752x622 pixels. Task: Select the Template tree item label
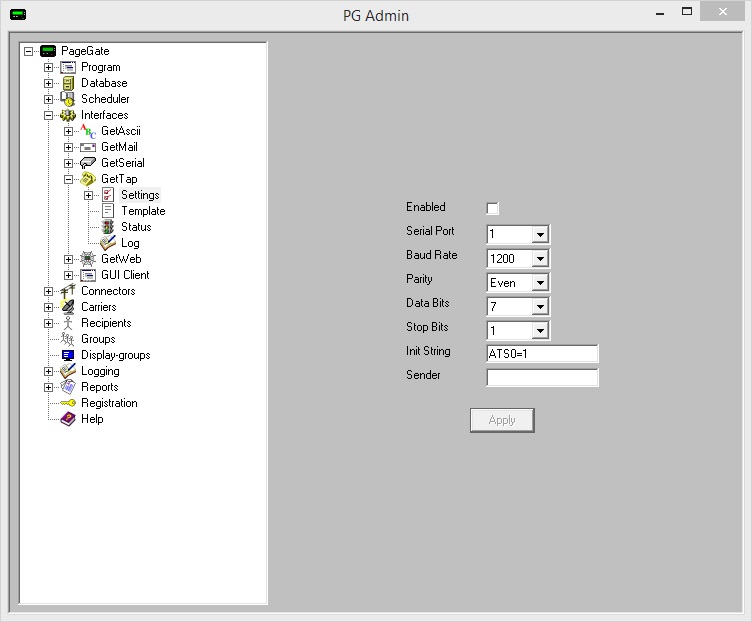click(143, 211)
